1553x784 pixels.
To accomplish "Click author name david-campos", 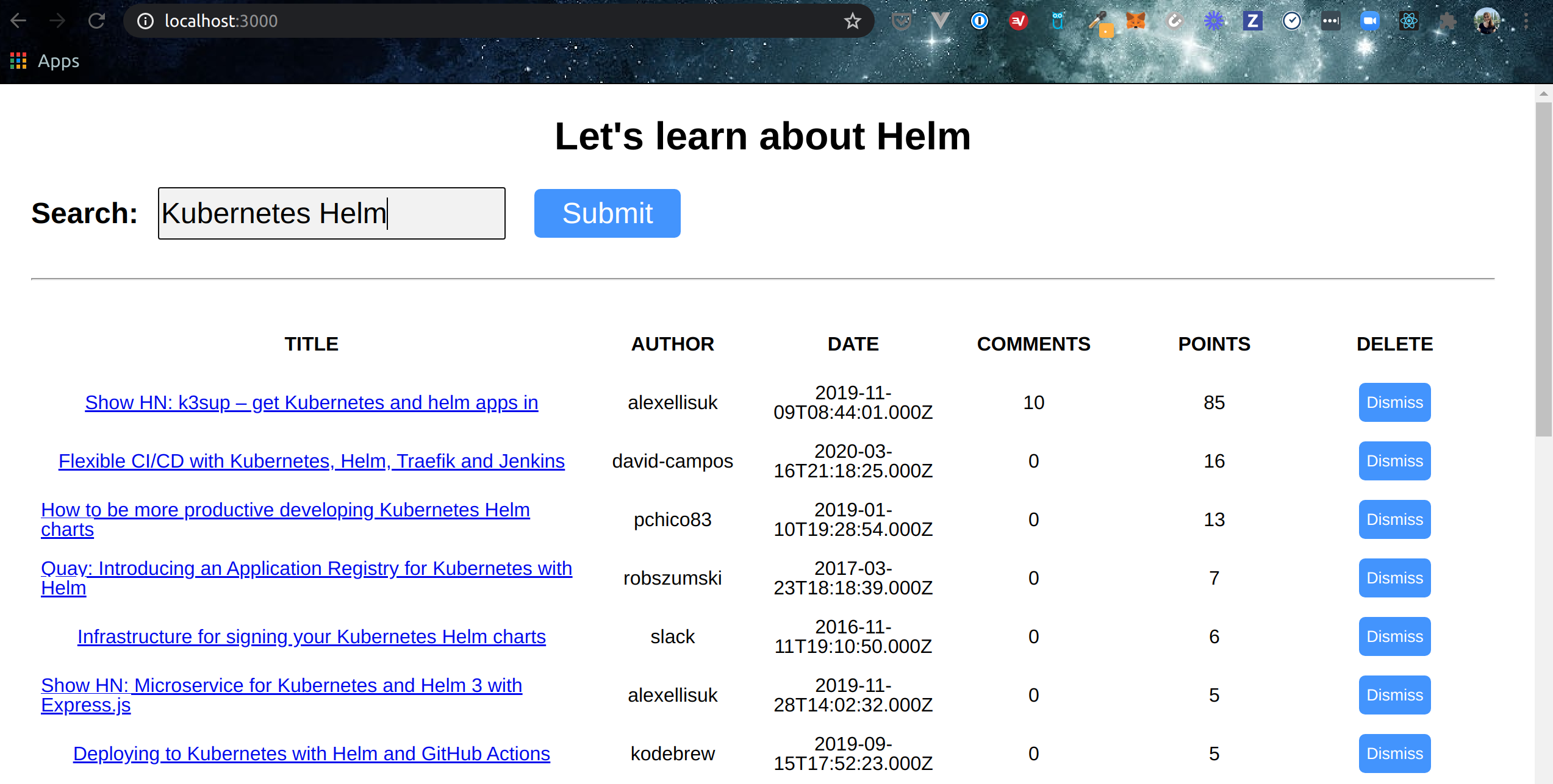I will point(672,461).
